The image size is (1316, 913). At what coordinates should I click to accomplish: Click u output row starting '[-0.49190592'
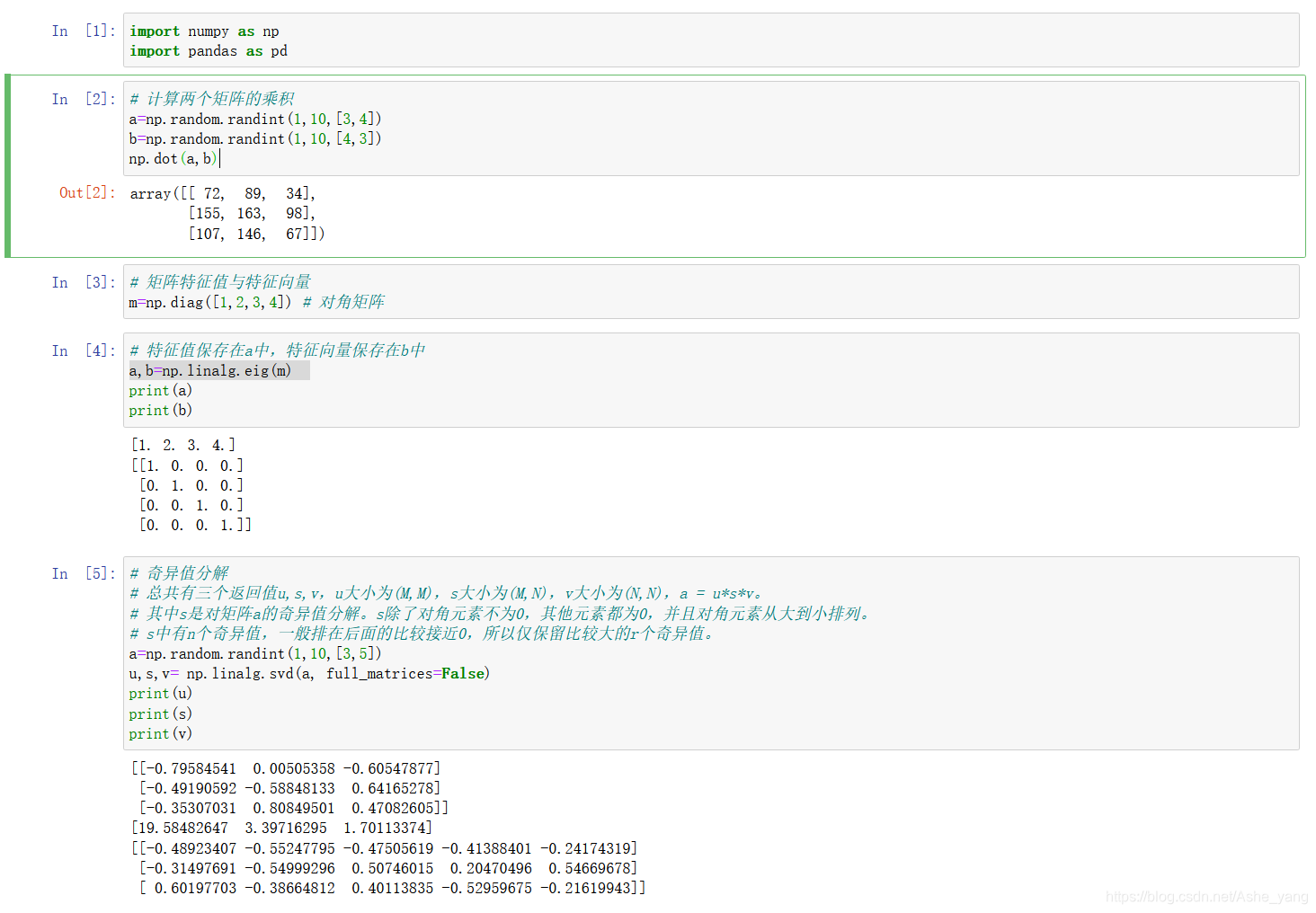point(289,789)
